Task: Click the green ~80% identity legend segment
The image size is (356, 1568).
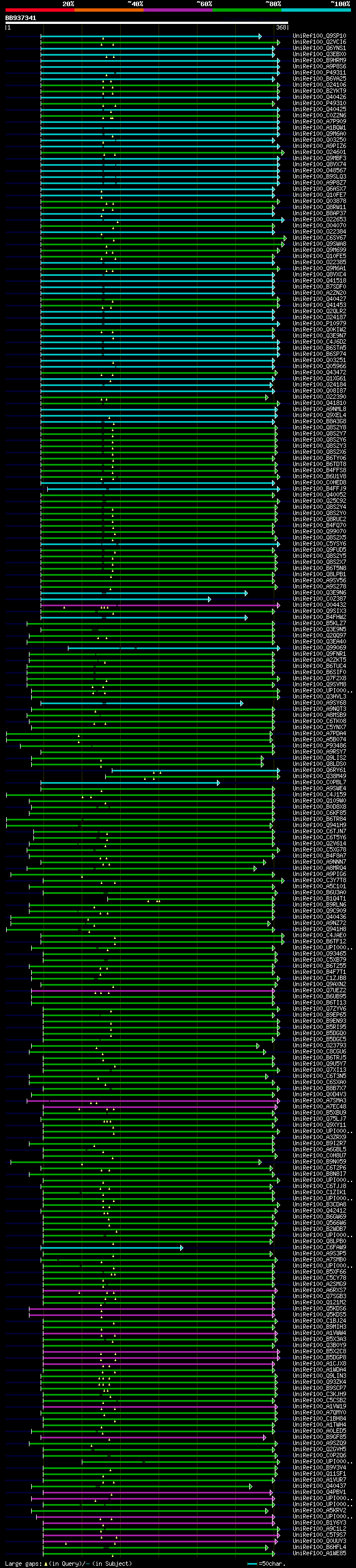Action: 247,10
